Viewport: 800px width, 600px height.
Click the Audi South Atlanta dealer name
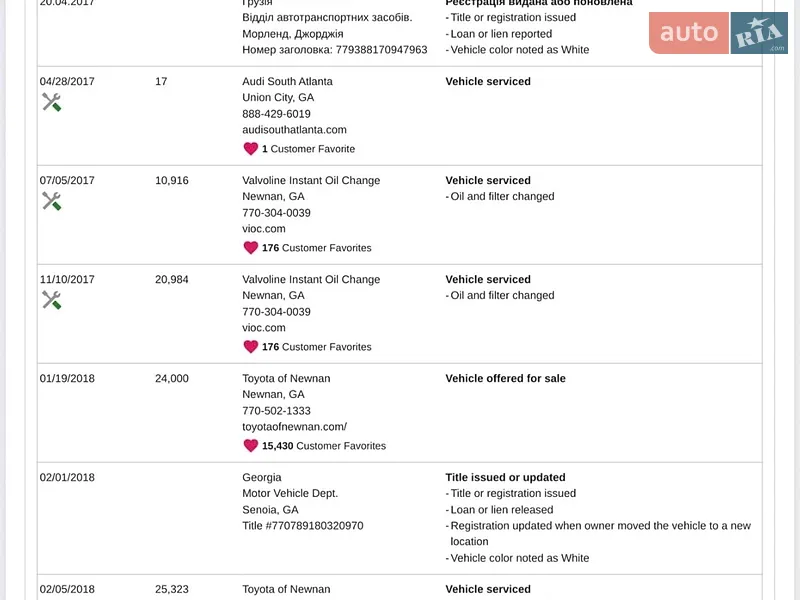click(287, 81)
